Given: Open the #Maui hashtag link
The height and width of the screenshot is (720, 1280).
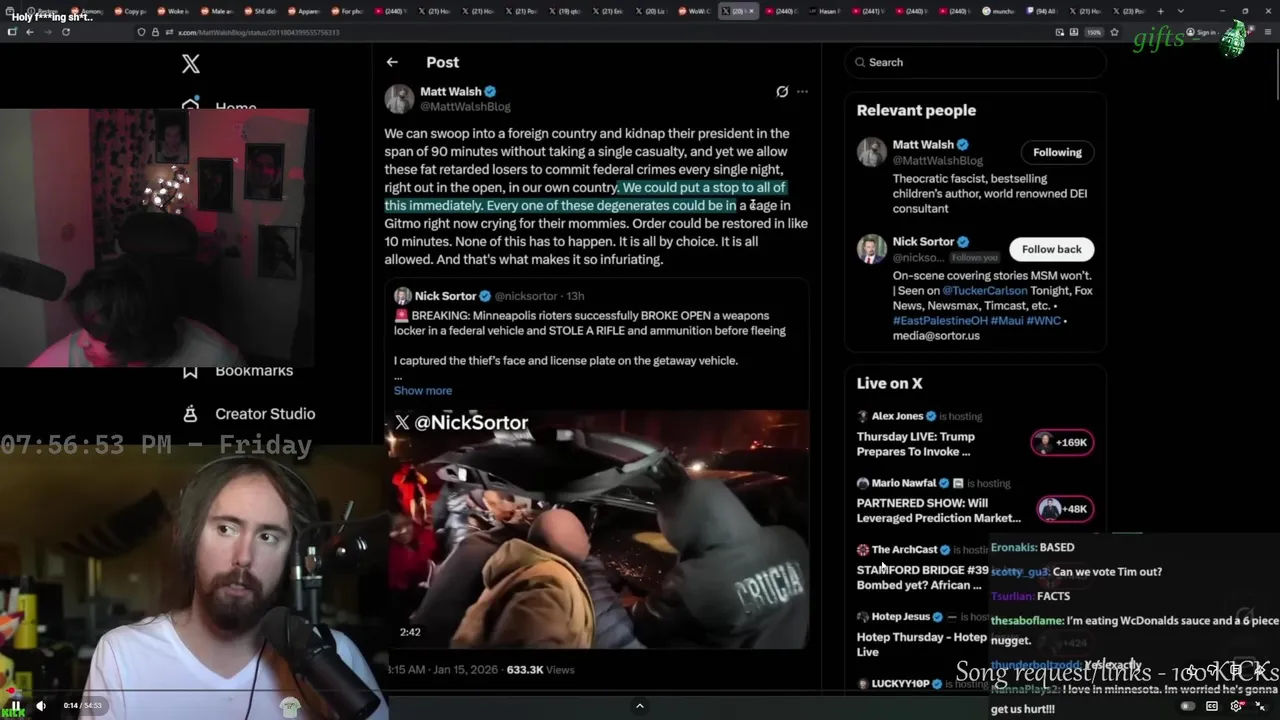Looking at the screenshot, I should pos(1006,320).
